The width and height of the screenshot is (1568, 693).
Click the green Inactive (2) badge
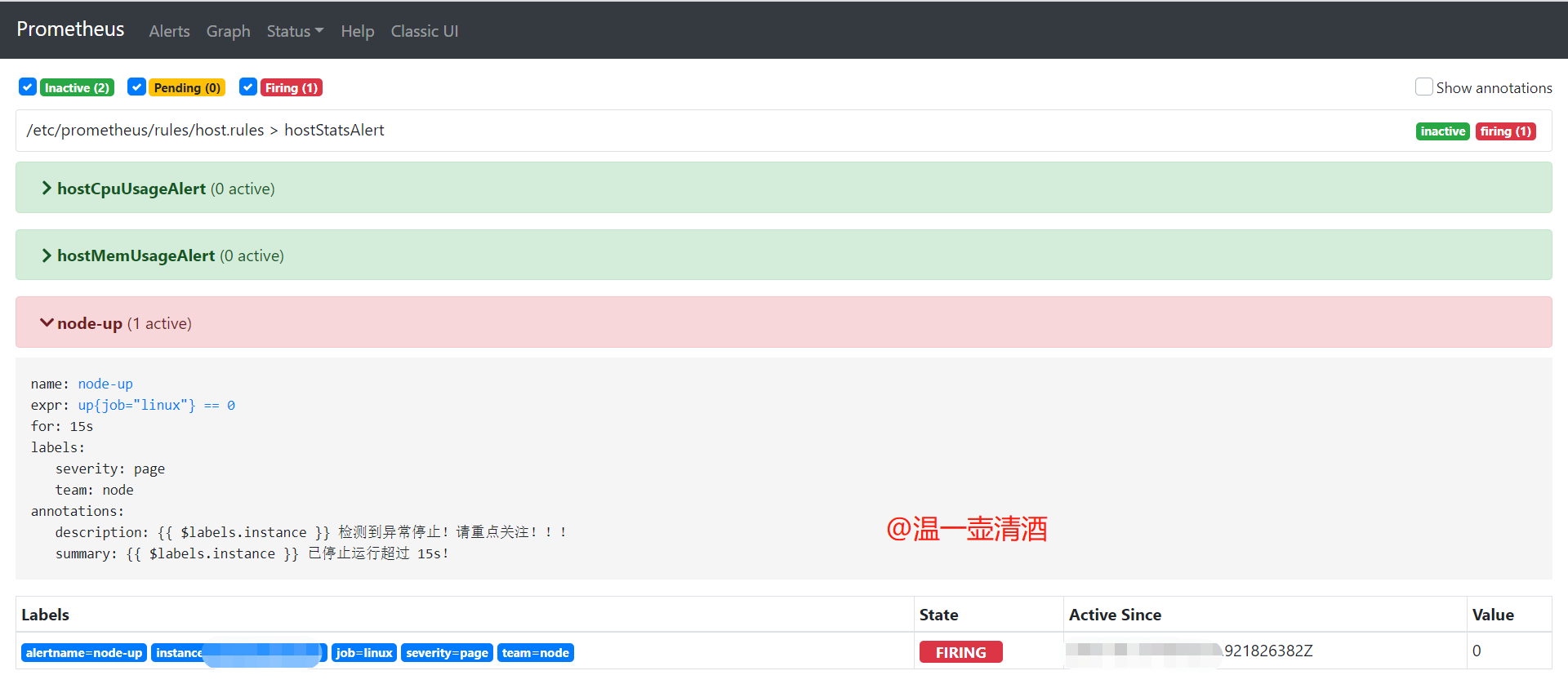pos(77,87)
